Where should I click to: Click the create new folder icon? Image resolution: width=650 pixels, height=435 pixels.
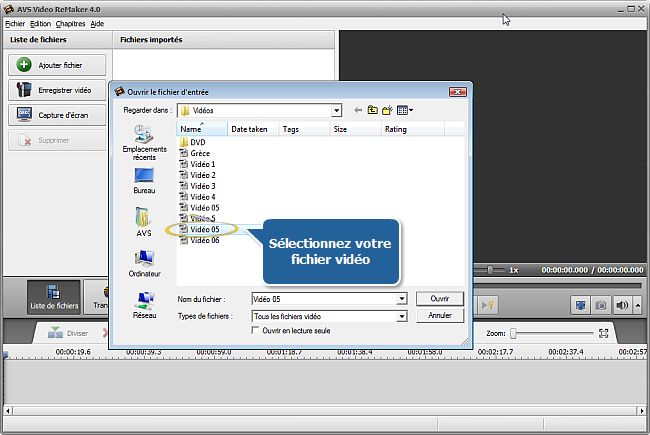click(387, 110)
